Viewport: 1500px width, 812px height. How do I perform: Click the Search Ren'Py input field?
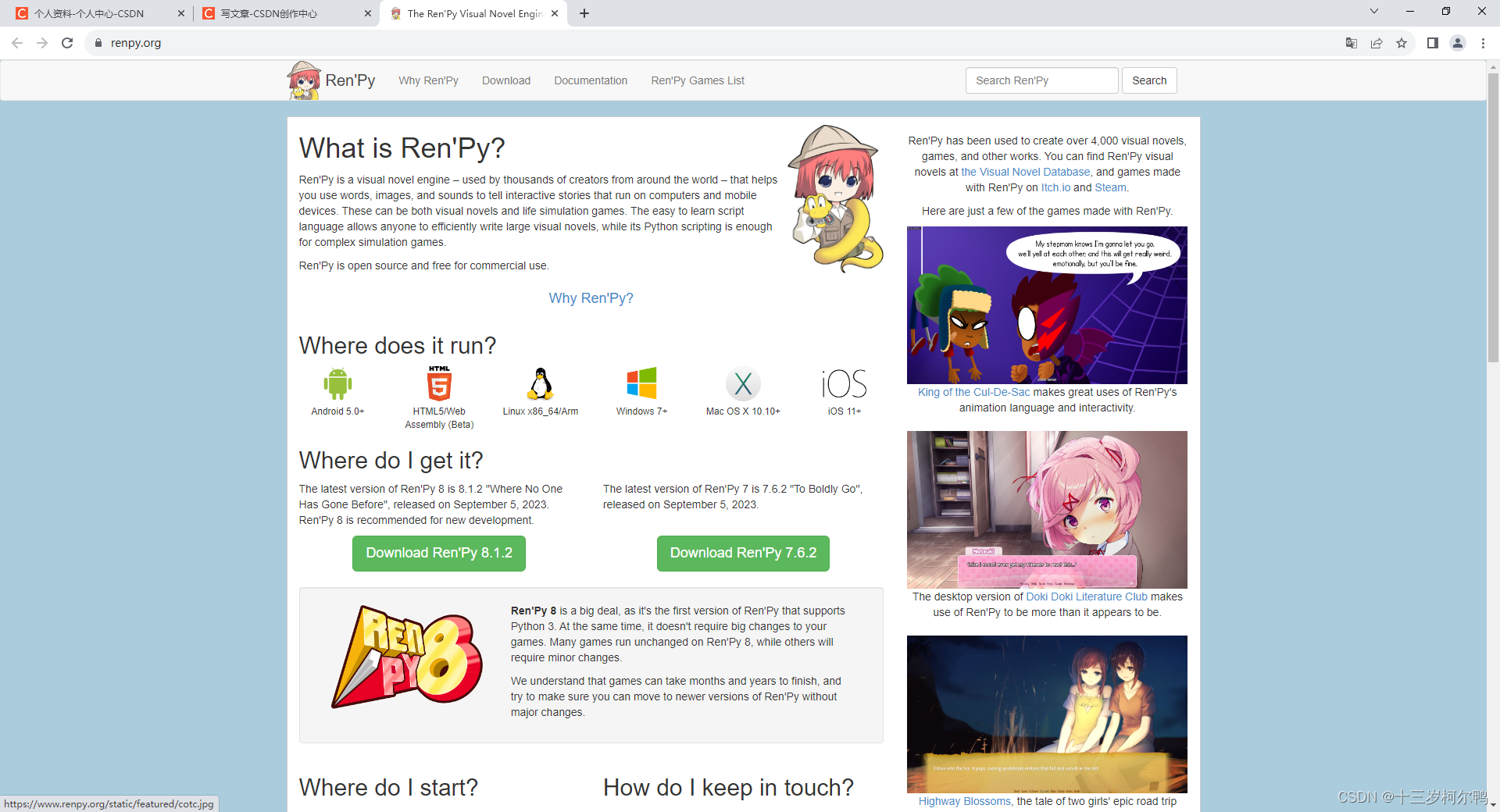coord(1041,80)
